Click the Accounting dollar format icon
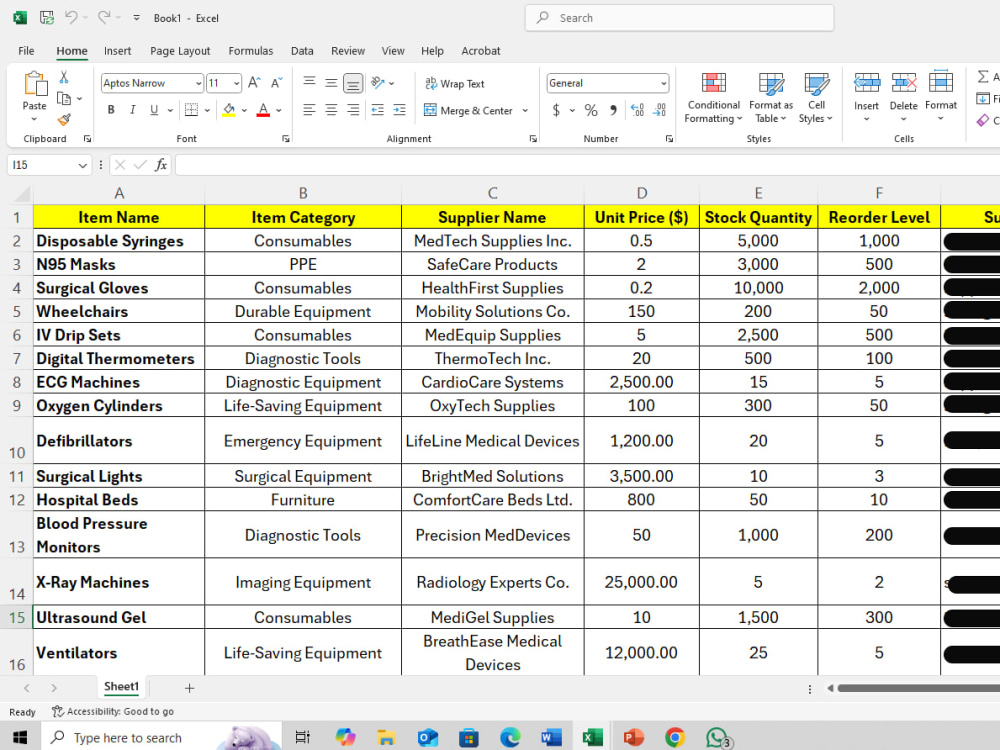Viewport: 1000px width, 750px height. (x=556, y=110)
